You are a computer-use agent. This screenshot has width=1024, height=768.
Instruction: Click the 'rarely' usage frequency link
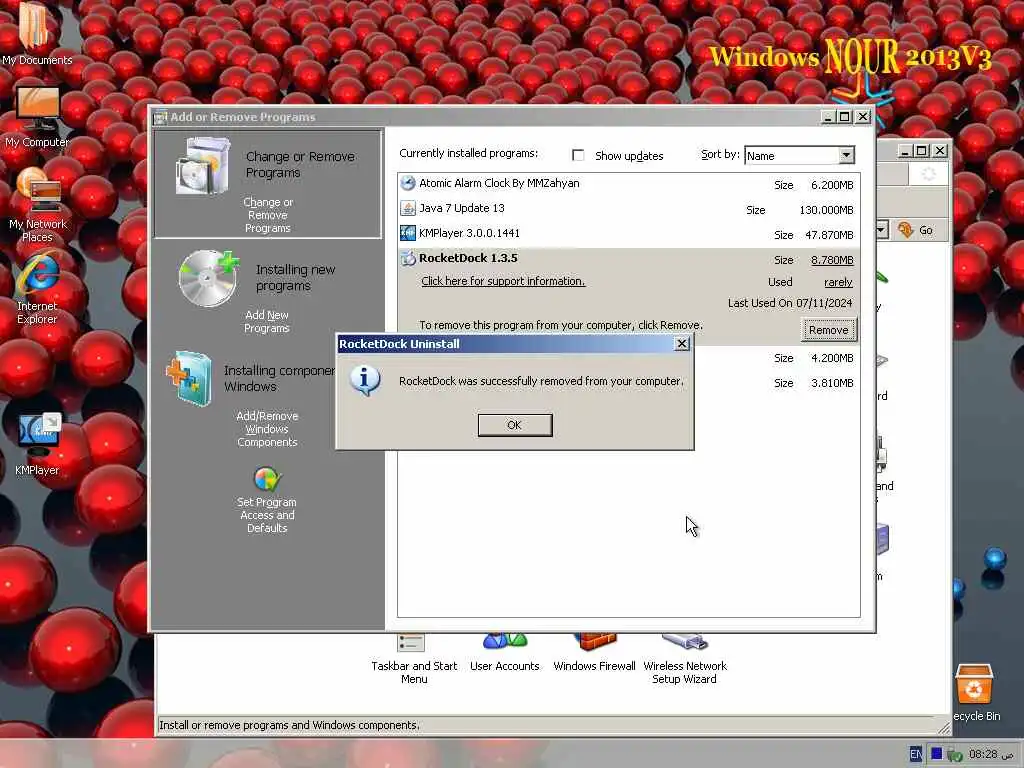pos(839,282)
